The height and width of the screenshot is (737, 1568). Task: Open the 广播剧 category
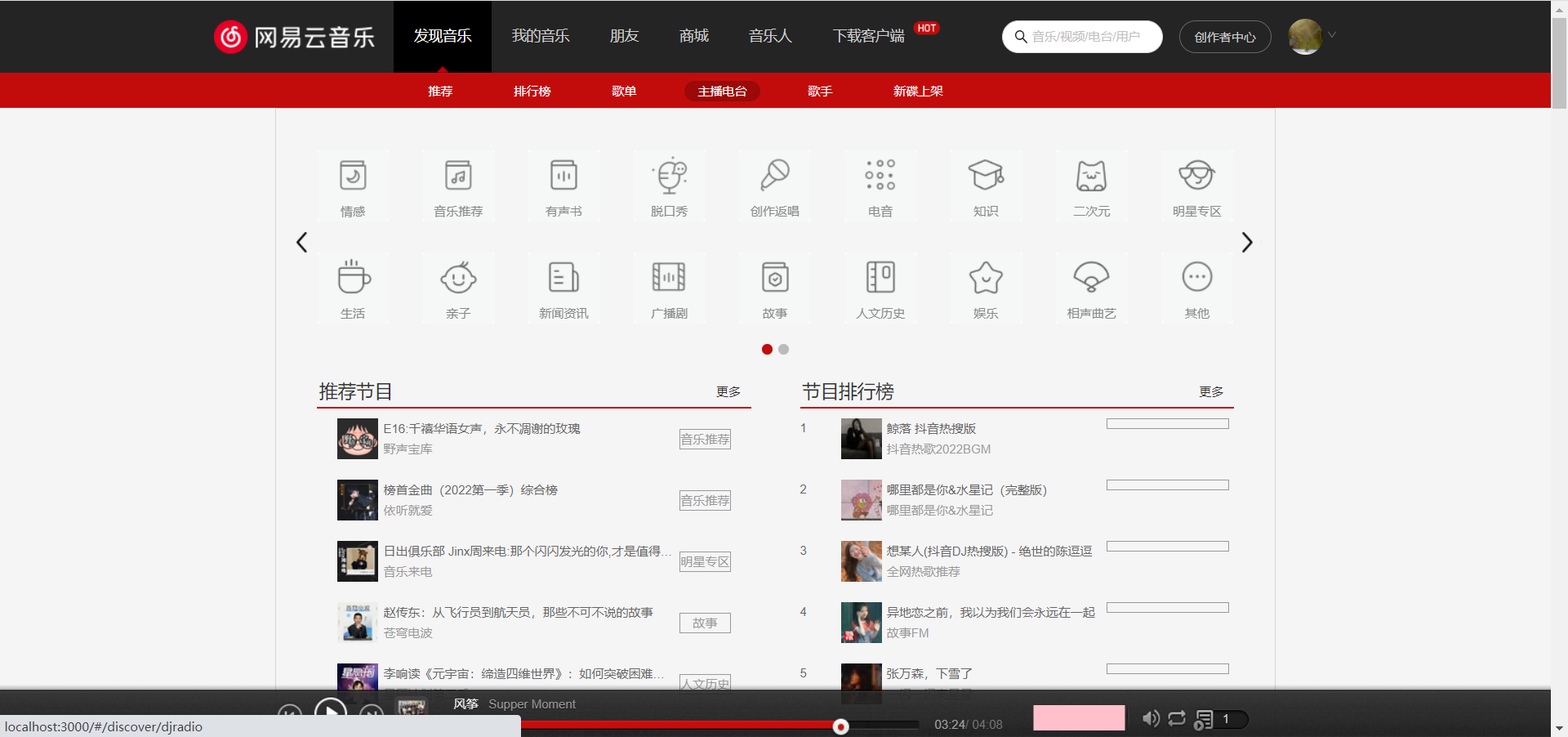pyautogui.click(x=669, y=288)
